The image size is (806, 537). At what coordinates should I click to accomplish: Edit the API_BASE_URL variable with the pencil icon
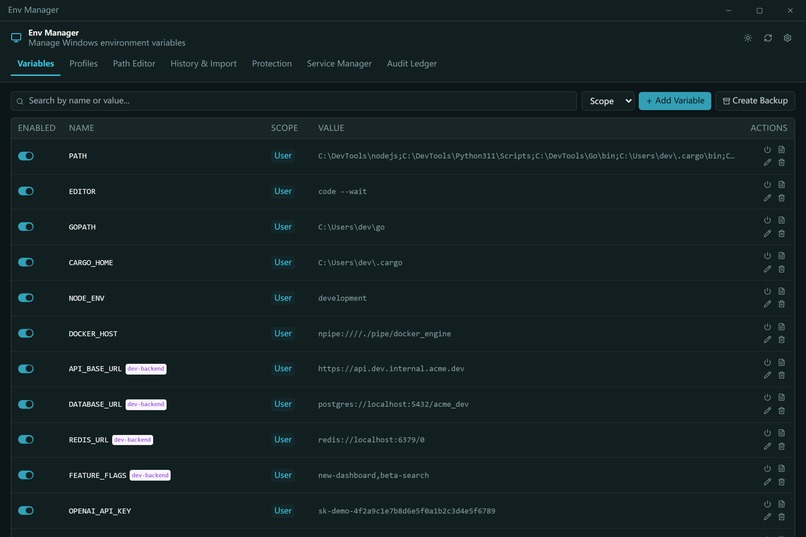(x=767, y=375)
